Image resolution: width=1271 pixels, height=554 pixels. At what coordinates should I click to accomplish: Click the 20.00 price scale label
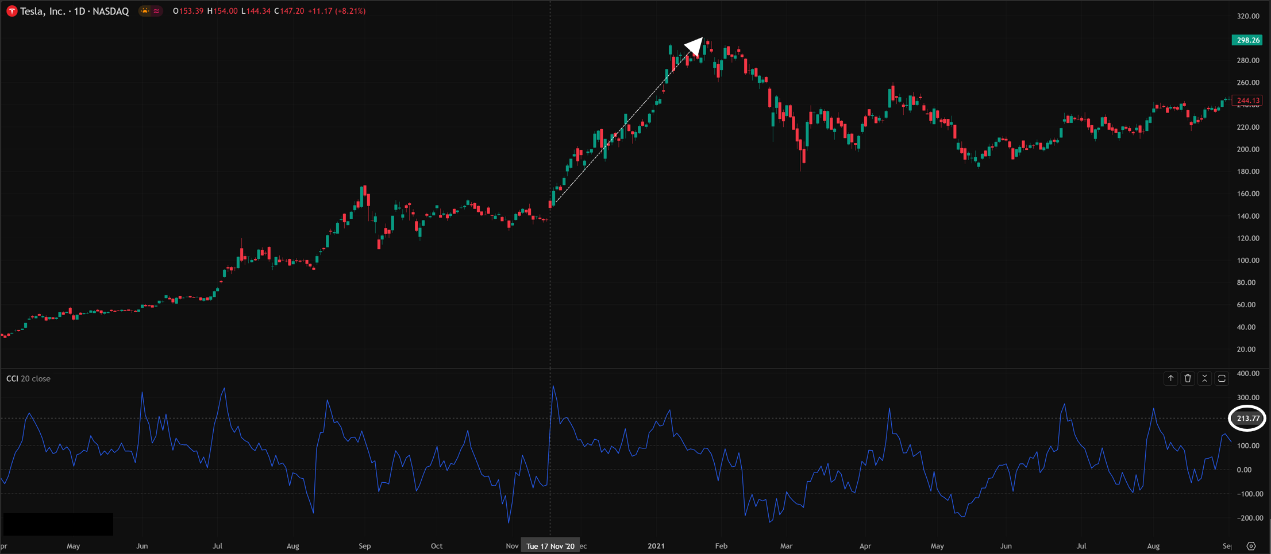point(1246,349)
